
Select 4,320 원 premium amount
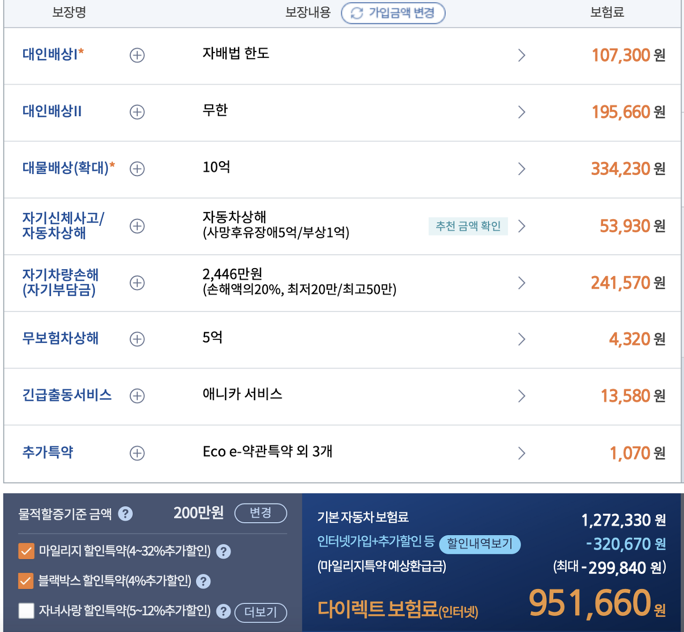pos(637,339)
